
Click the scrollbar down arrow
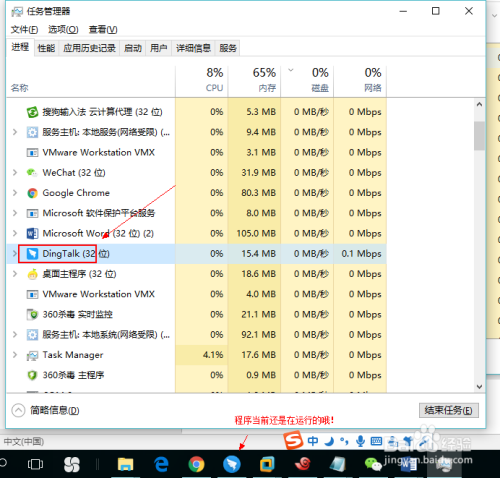[480, 387]
